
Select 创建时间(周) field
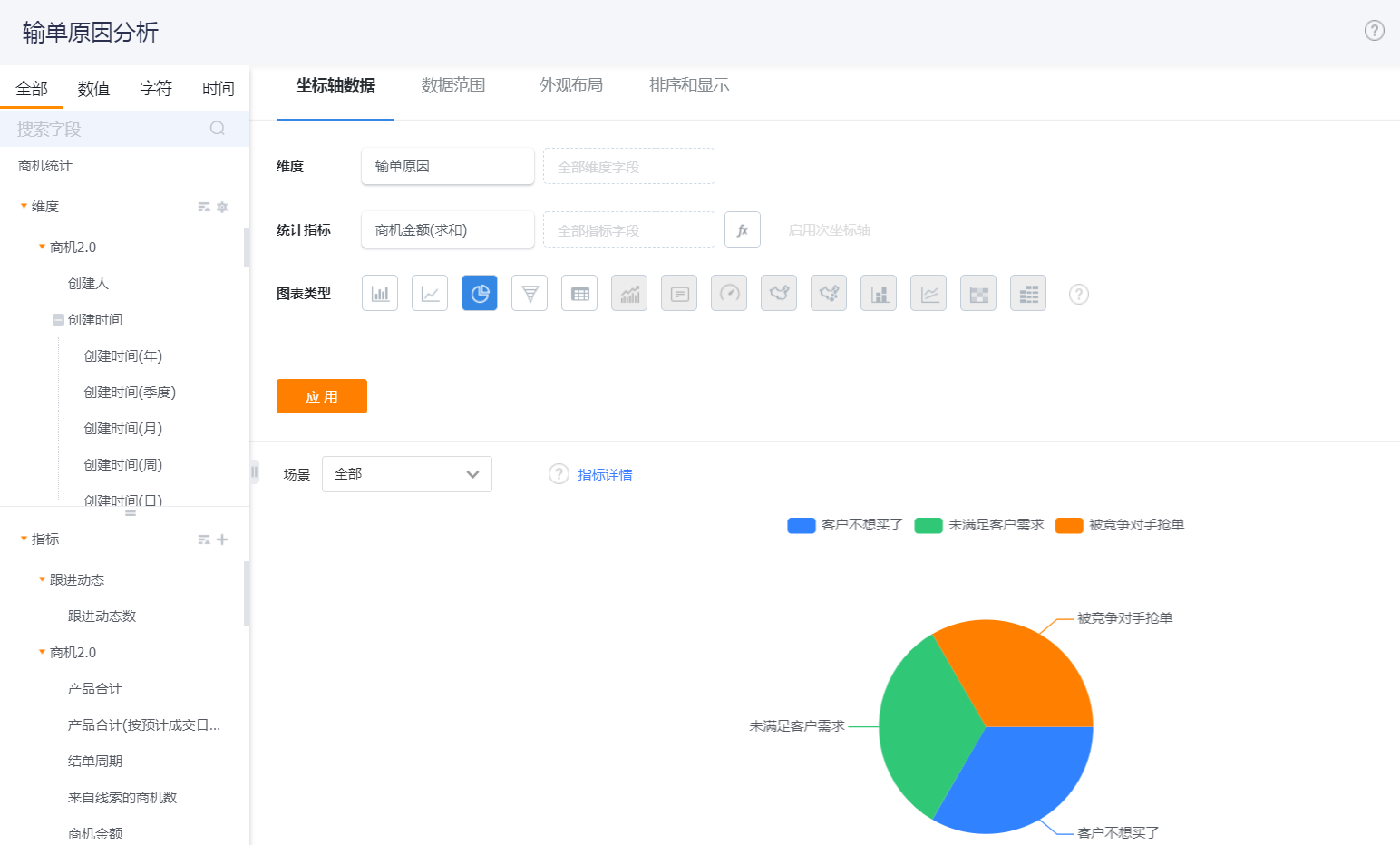(x=123, y=464)
